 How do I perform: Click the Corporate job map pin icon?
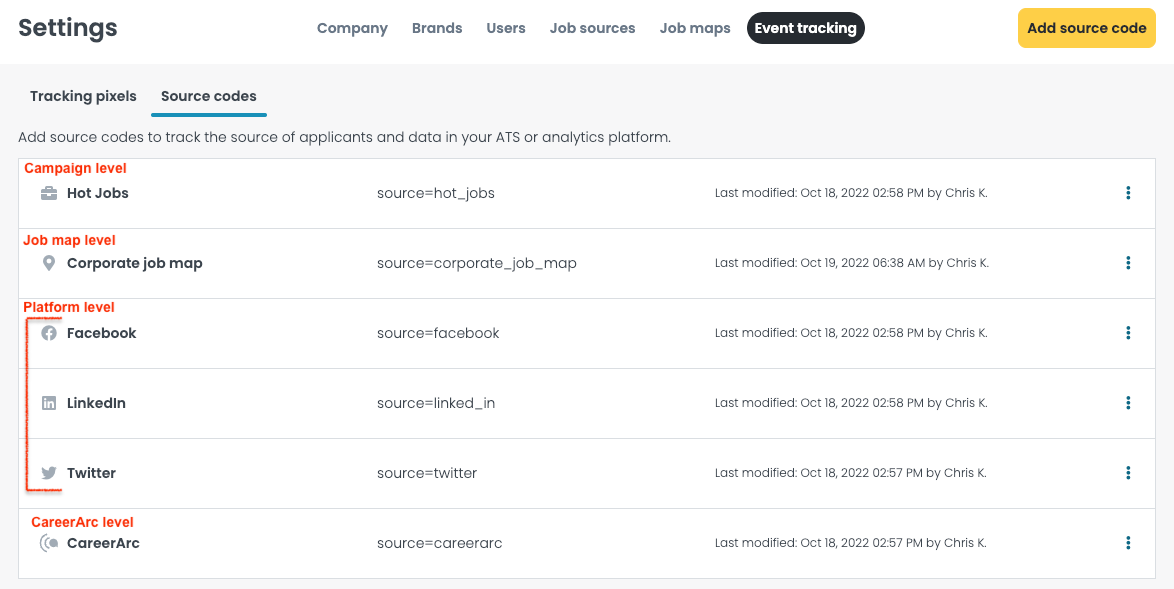48,263
